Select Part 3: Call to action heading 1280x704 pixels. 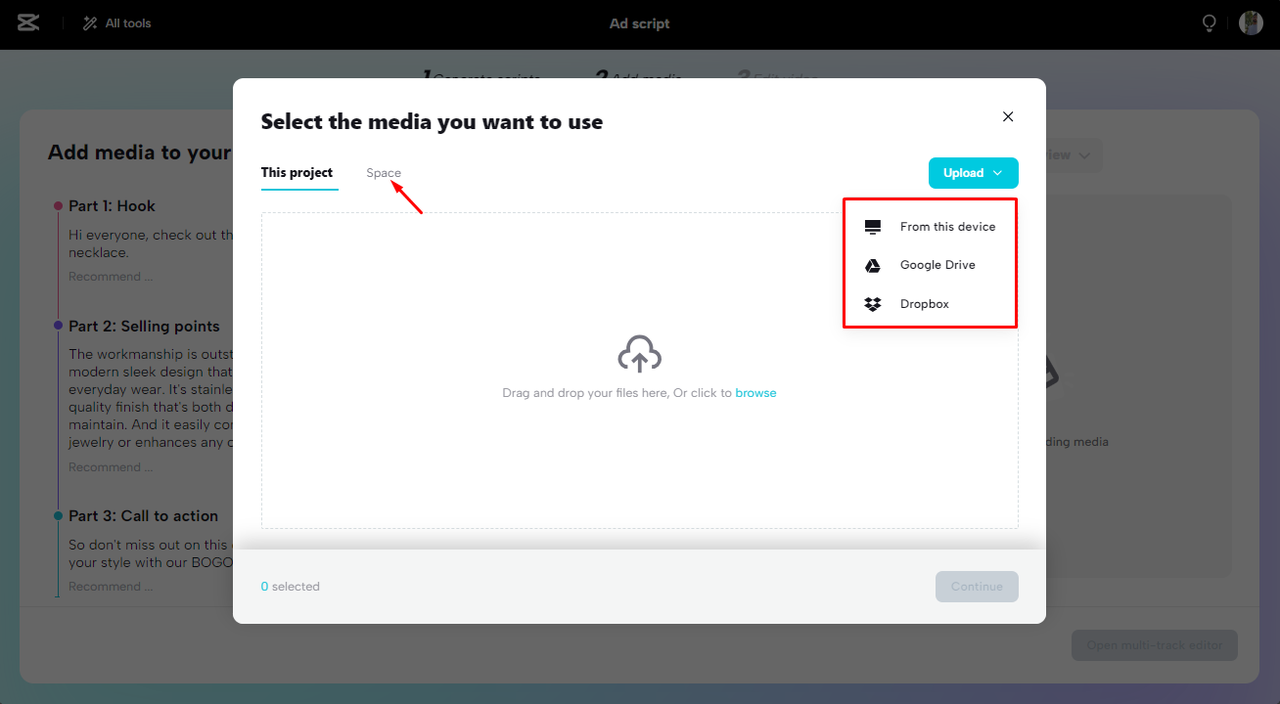[143, 516]
